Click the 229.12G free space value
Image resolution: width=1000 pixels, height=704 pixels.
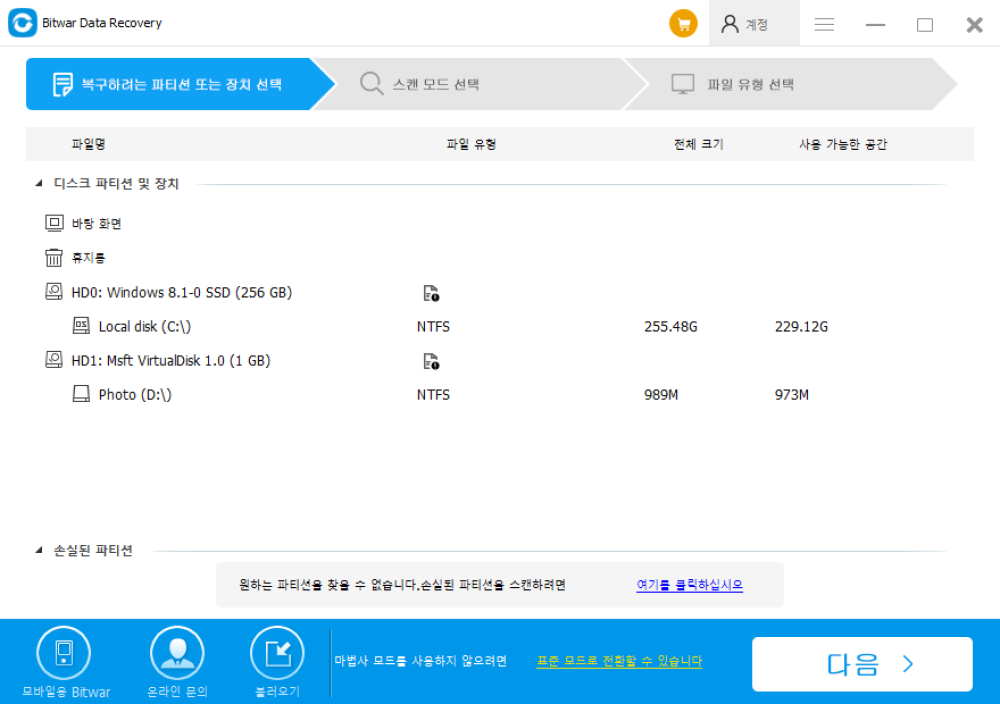tap(801, 326)
